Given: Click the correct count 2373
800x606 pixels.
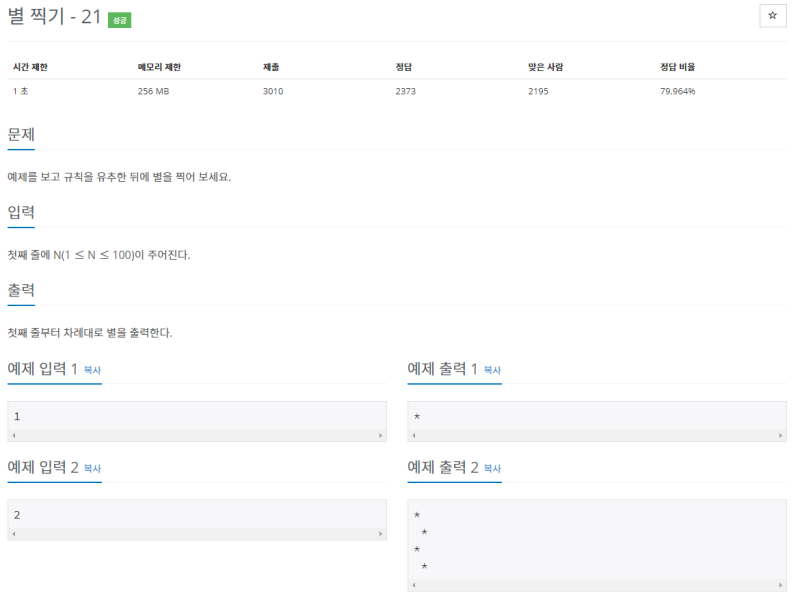Looking at the screenshot, I should click(406, 91).
